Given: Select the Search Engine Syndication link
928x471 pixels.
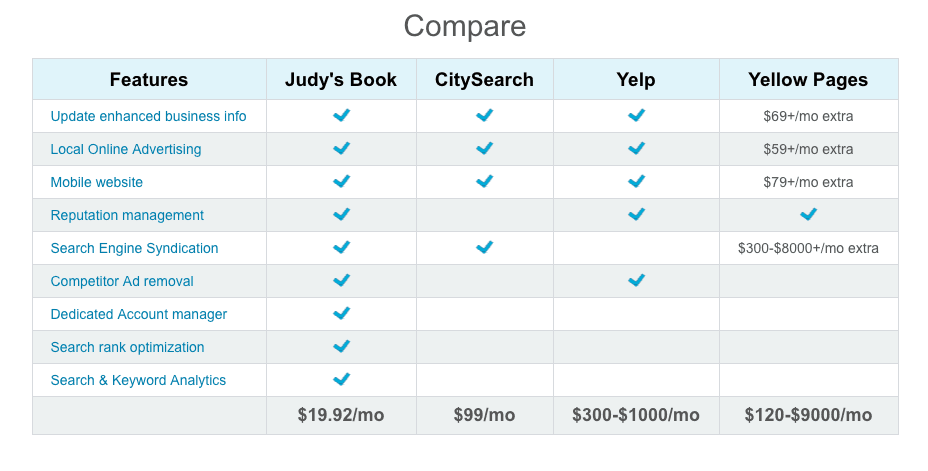Looking at the screenshot, I should 134,249.
